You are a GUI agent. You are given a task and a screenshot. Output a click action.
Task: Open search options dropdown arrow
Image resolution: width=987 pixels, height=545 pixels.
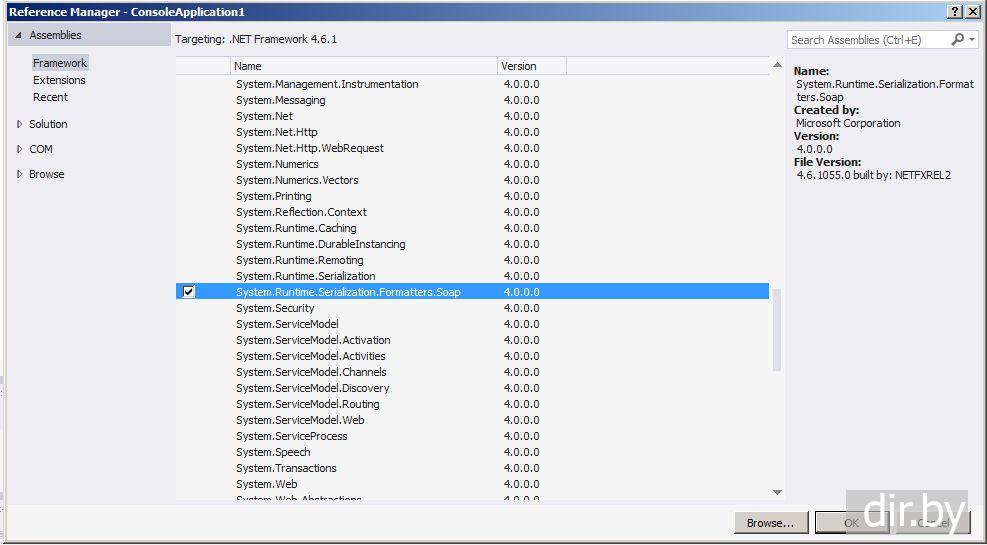pos(972,40)
